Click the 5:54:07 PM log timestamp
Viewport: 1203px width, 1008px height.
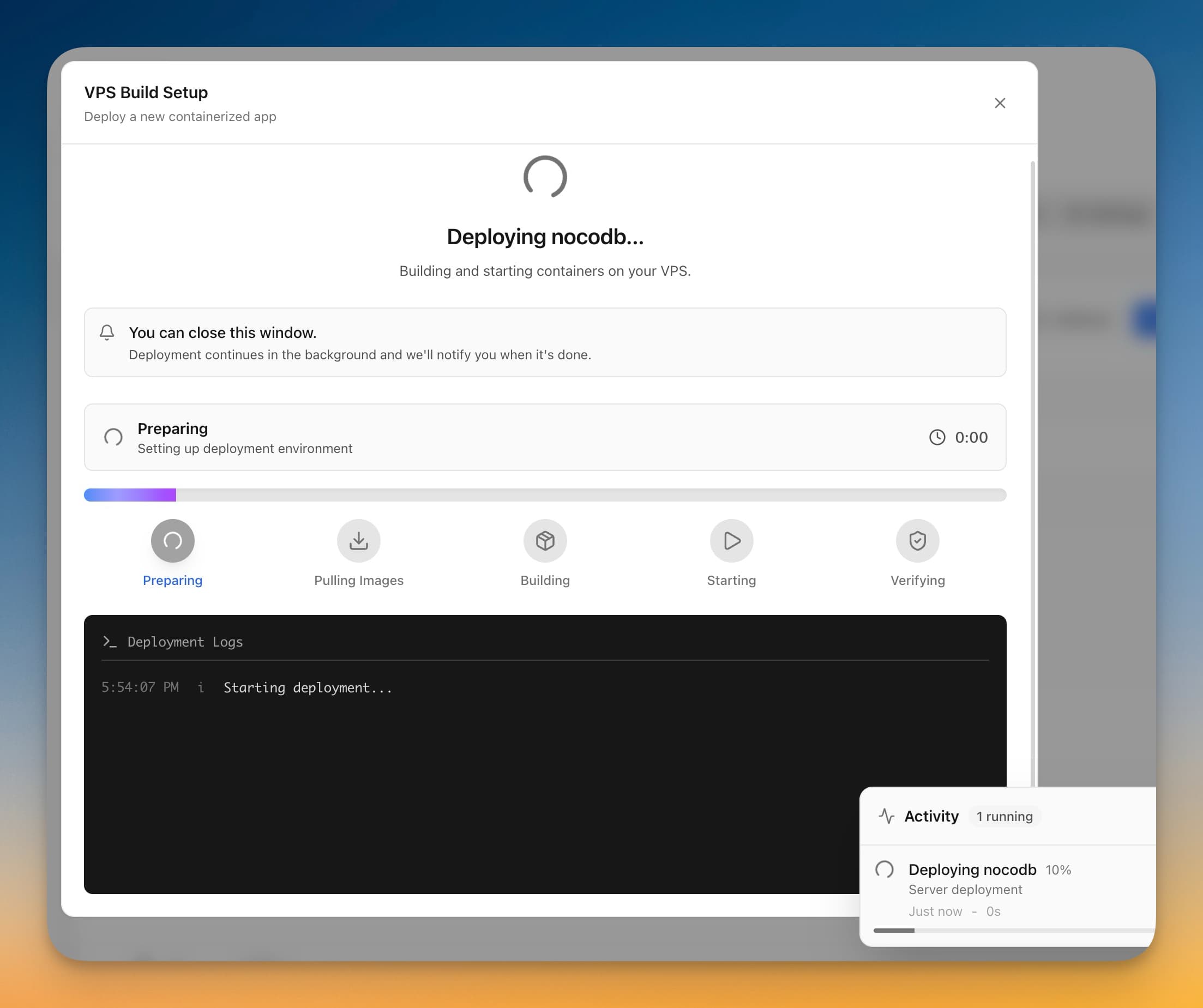coord(140,687)
